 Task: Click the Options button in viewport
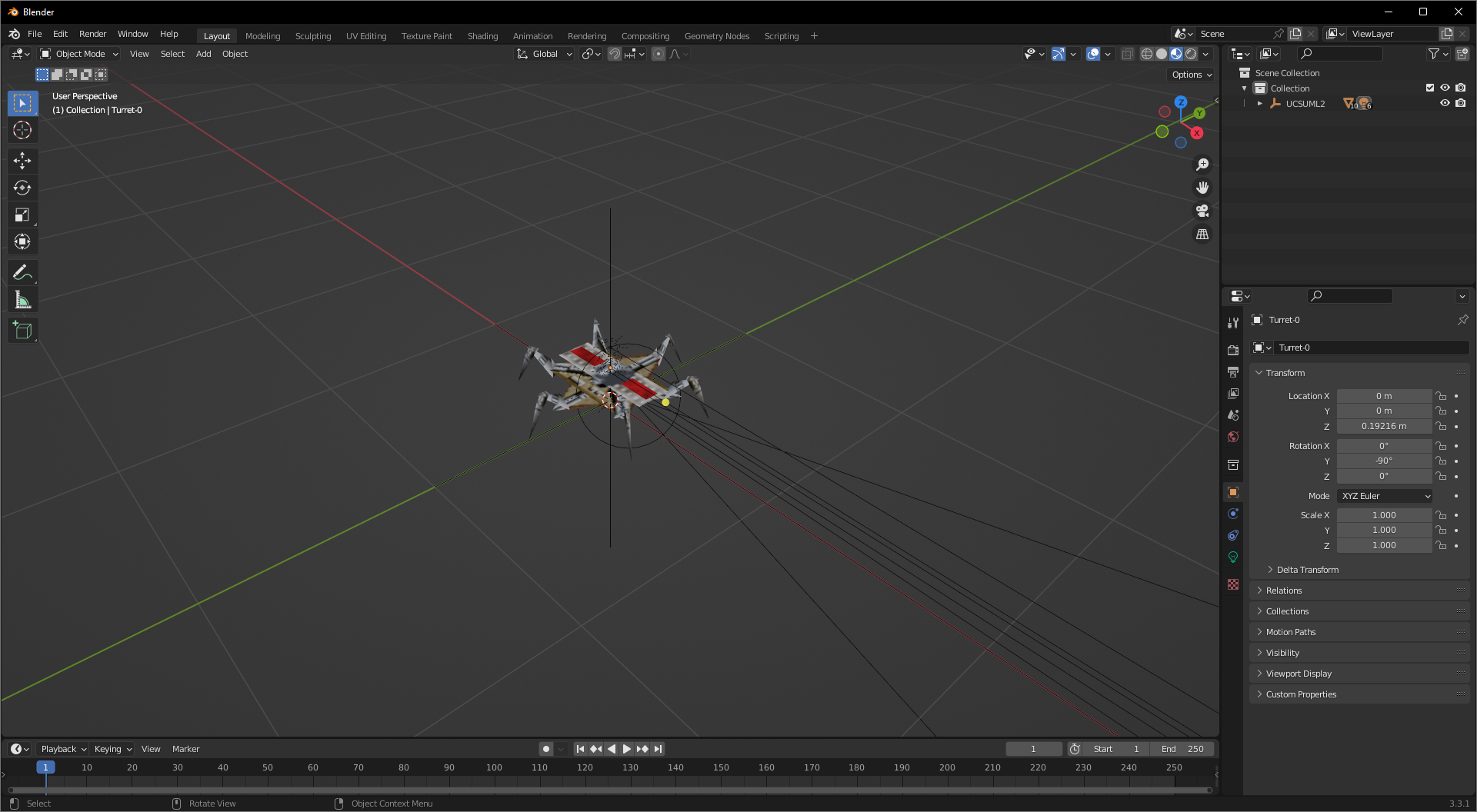(x=1192, y=75)
